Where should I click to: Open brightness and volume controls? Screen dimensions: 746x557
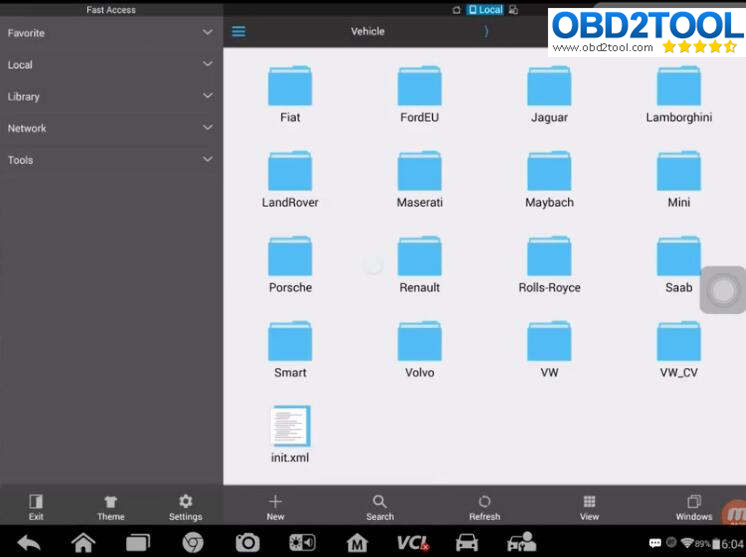pyautogui.click(x=302, y=543)
